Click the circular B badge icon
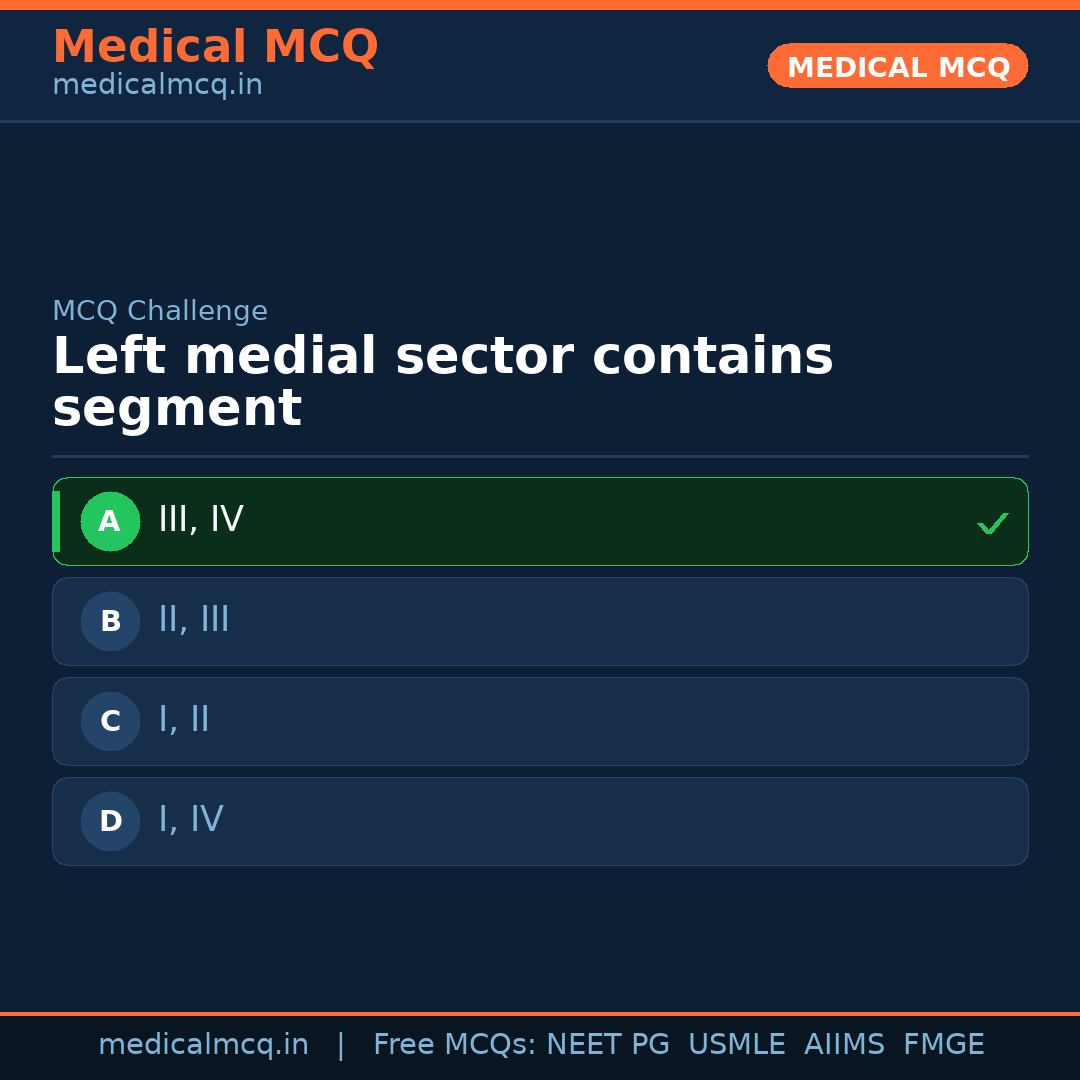The image size is (1080, 1080). (x=110, y=621)
